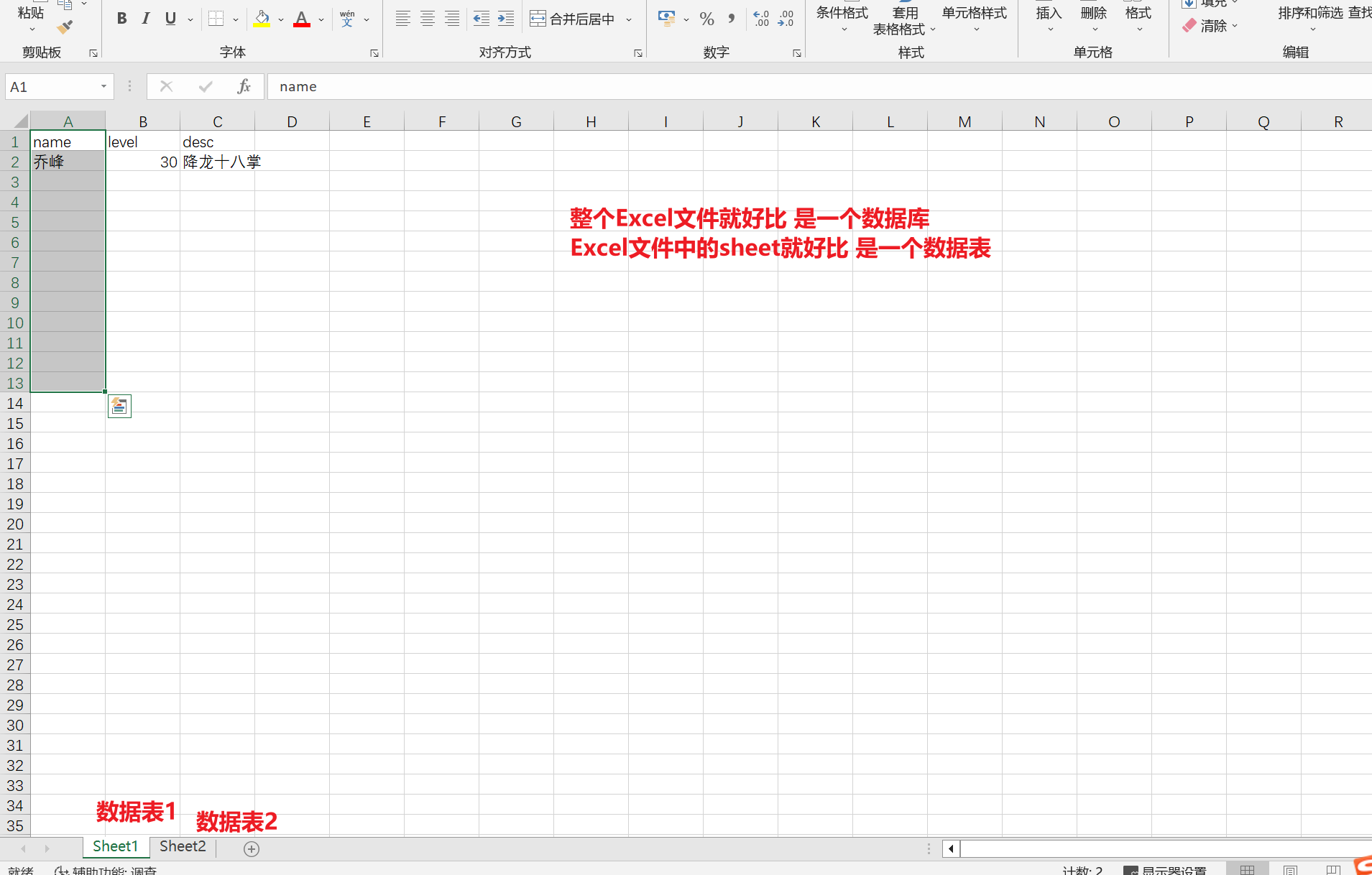Apply bold formatting

[x=121, y=18]
